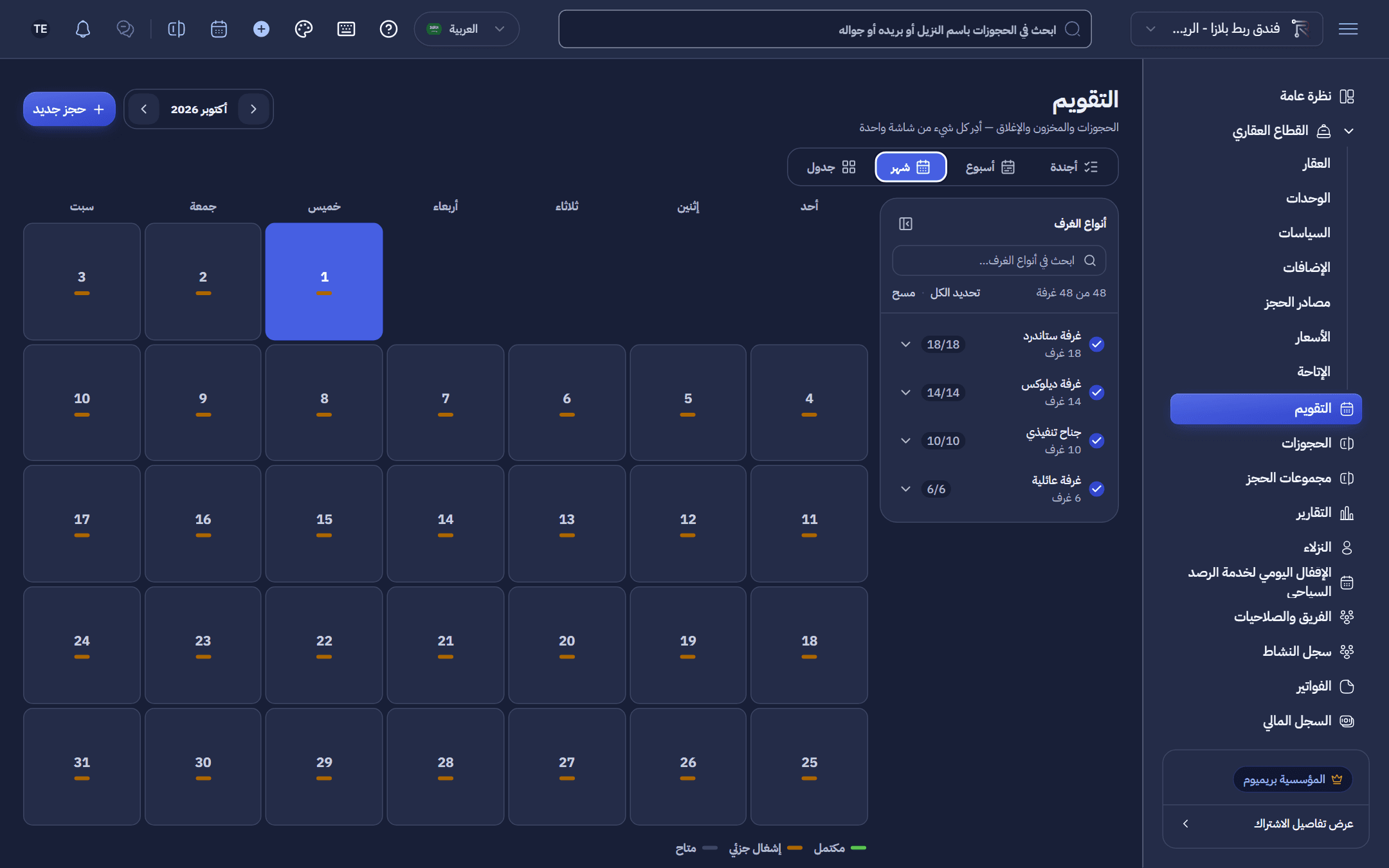Expand the 6/6 family rooms chevron
The height and width of the screenshot is (868, 1389).
tap(905, 489)
